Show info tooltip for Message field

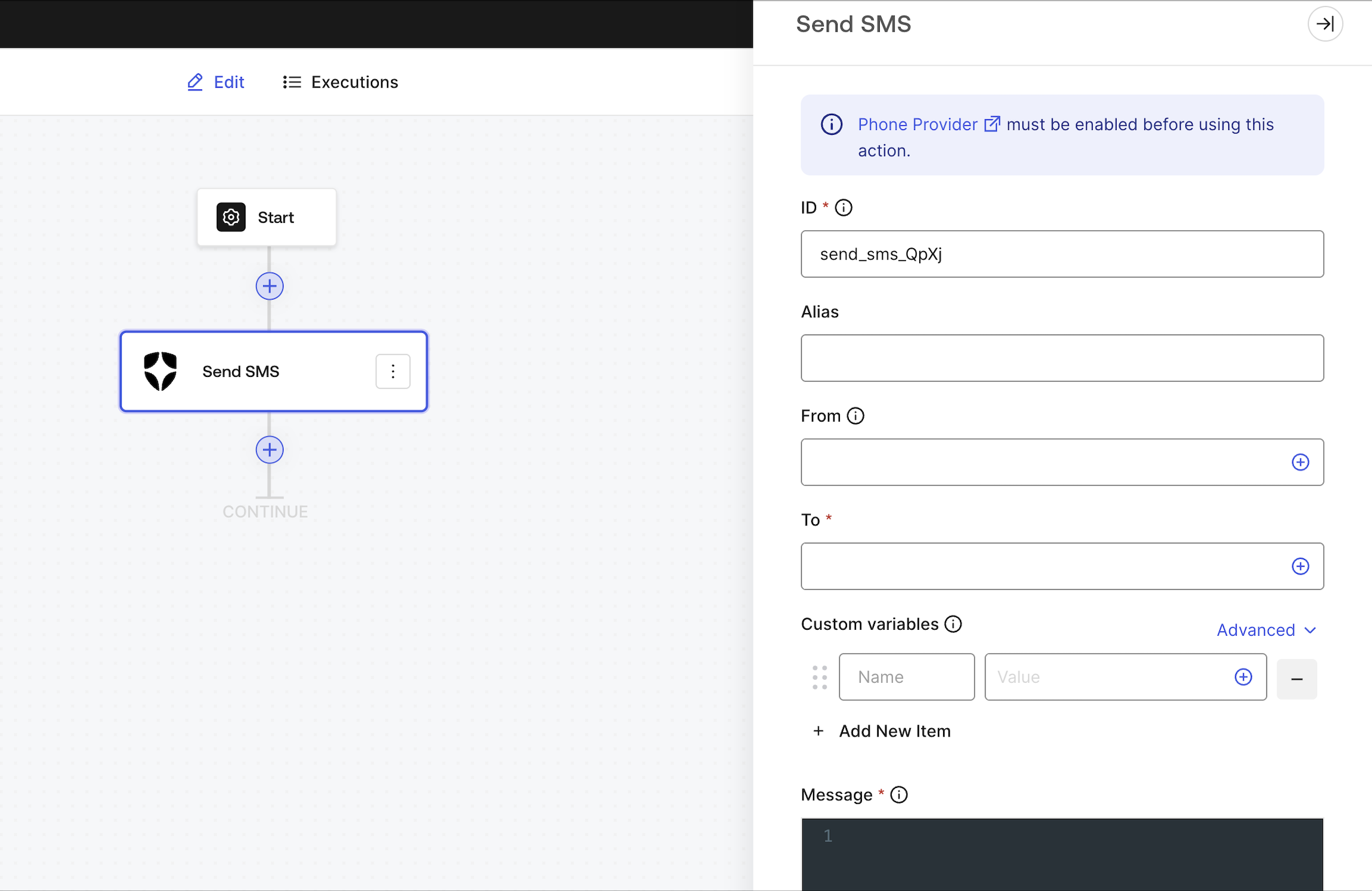pos(899,795)
